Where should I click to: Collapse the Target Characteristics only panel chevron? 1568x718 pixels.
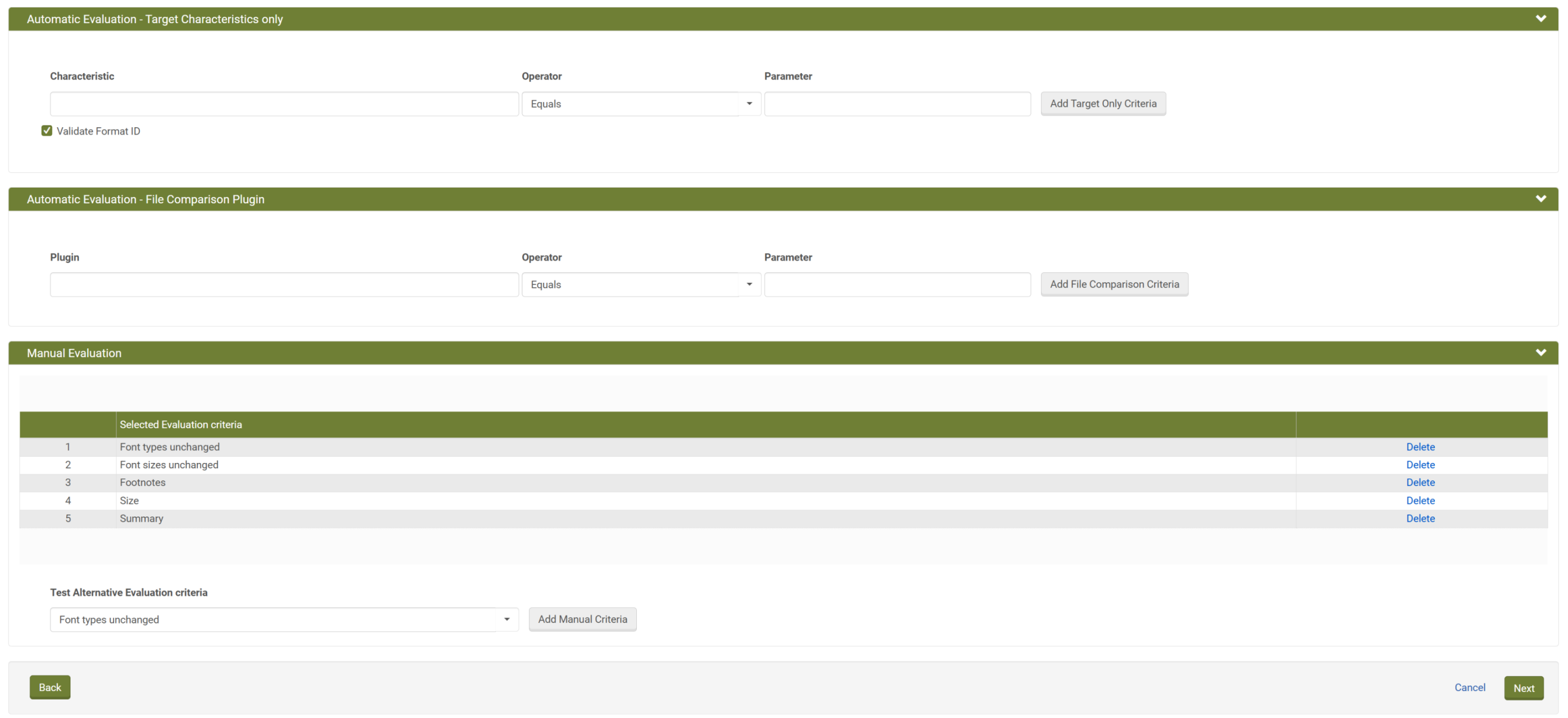(x=1540, y=19)
